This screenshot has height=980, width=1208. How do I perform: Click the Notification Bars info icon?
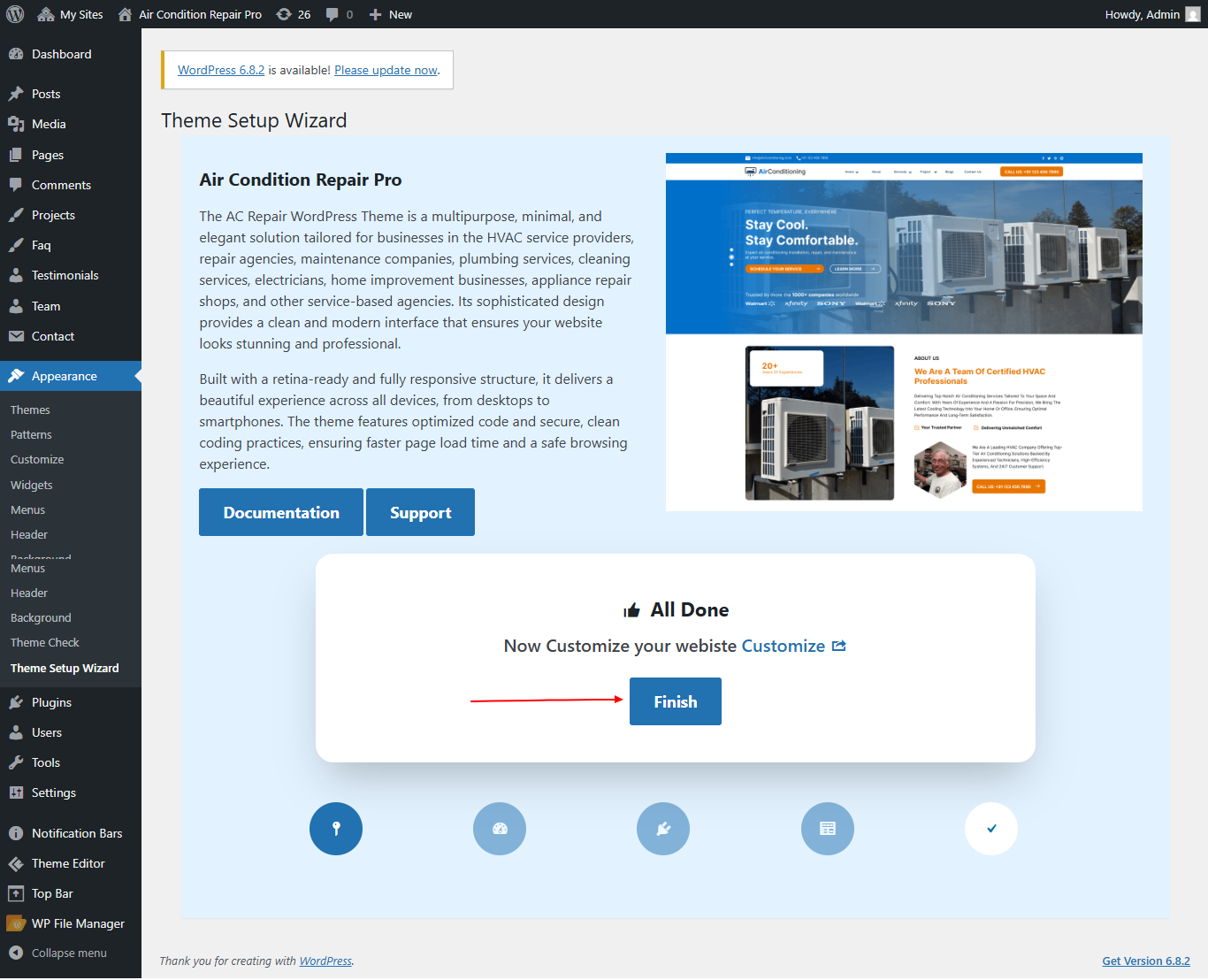click(x=16, y=833)
